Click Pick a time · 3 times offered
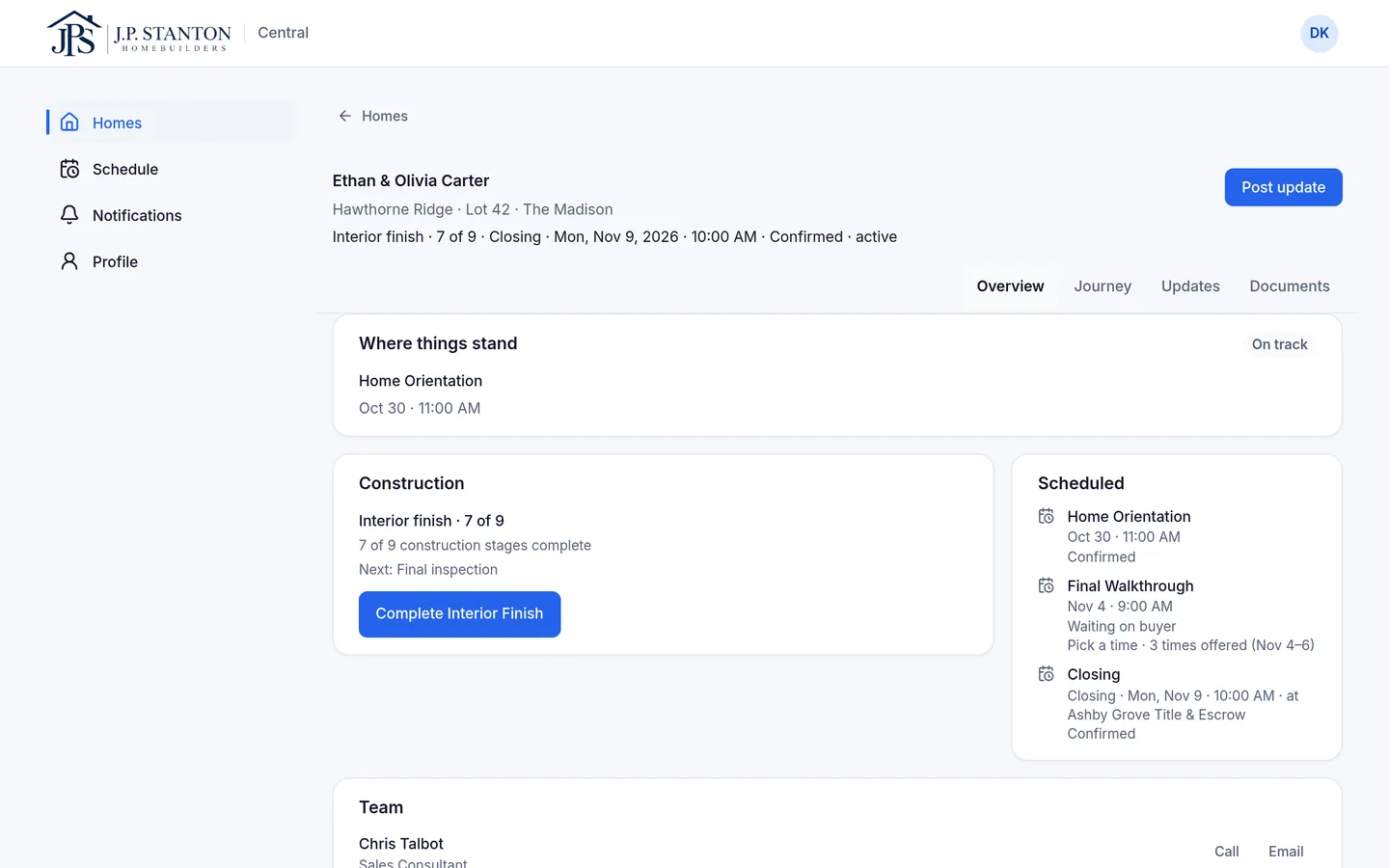1389x868 pixels. [1190, 645]
